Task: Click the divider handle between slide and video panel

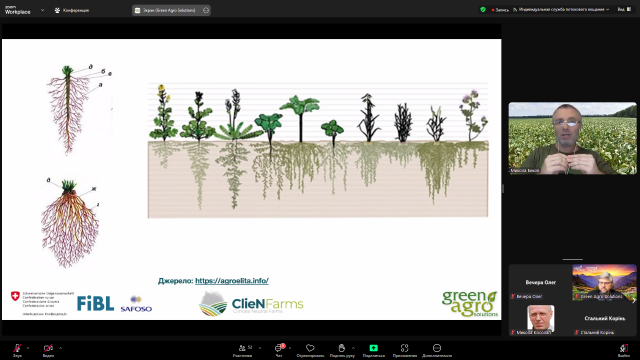Action: [x=503, y=188]
